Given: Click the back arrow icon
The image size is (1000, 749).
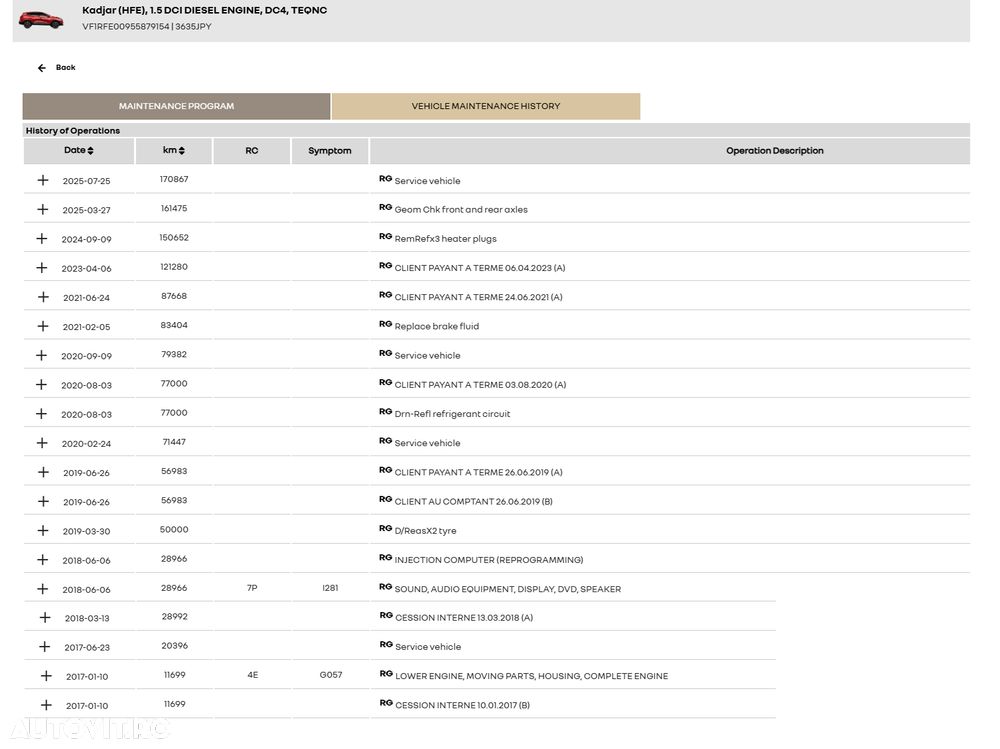Looking at the screenshot, I should point(42,68).
